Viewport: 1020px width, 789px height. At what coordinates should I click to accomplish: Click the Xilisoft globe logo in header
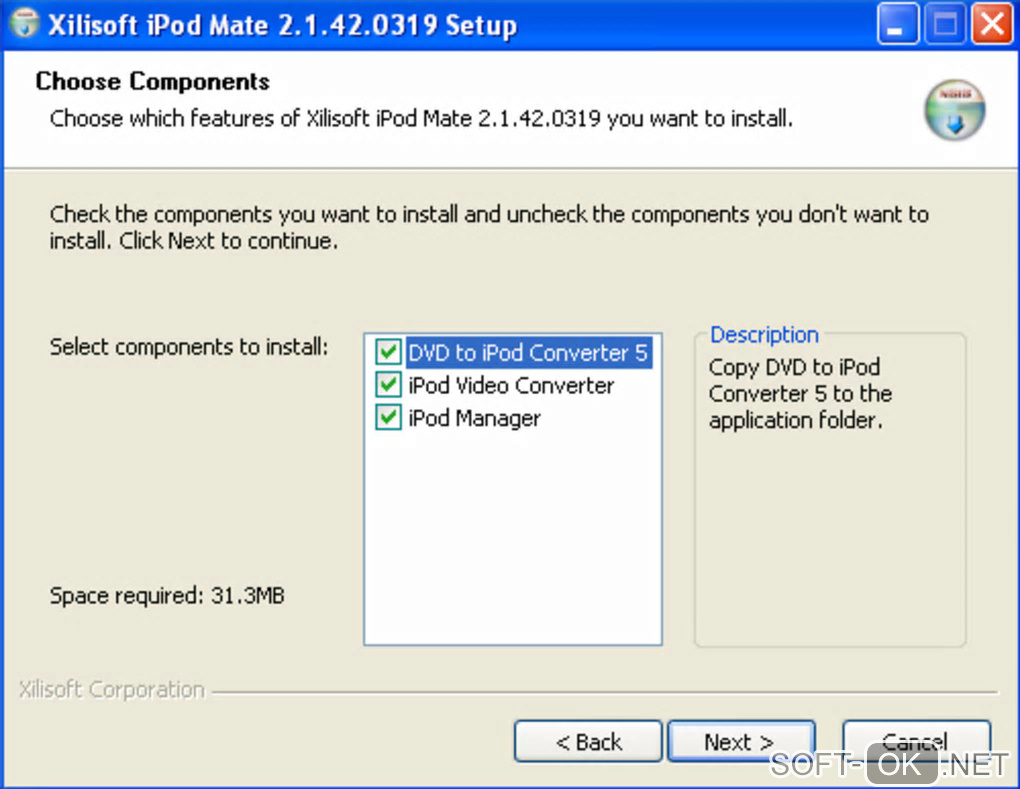tap(954, 109)
